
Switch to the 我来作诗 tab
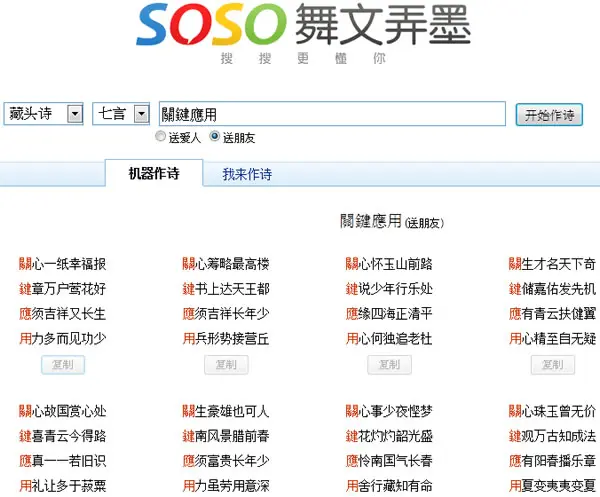(247, 174)
